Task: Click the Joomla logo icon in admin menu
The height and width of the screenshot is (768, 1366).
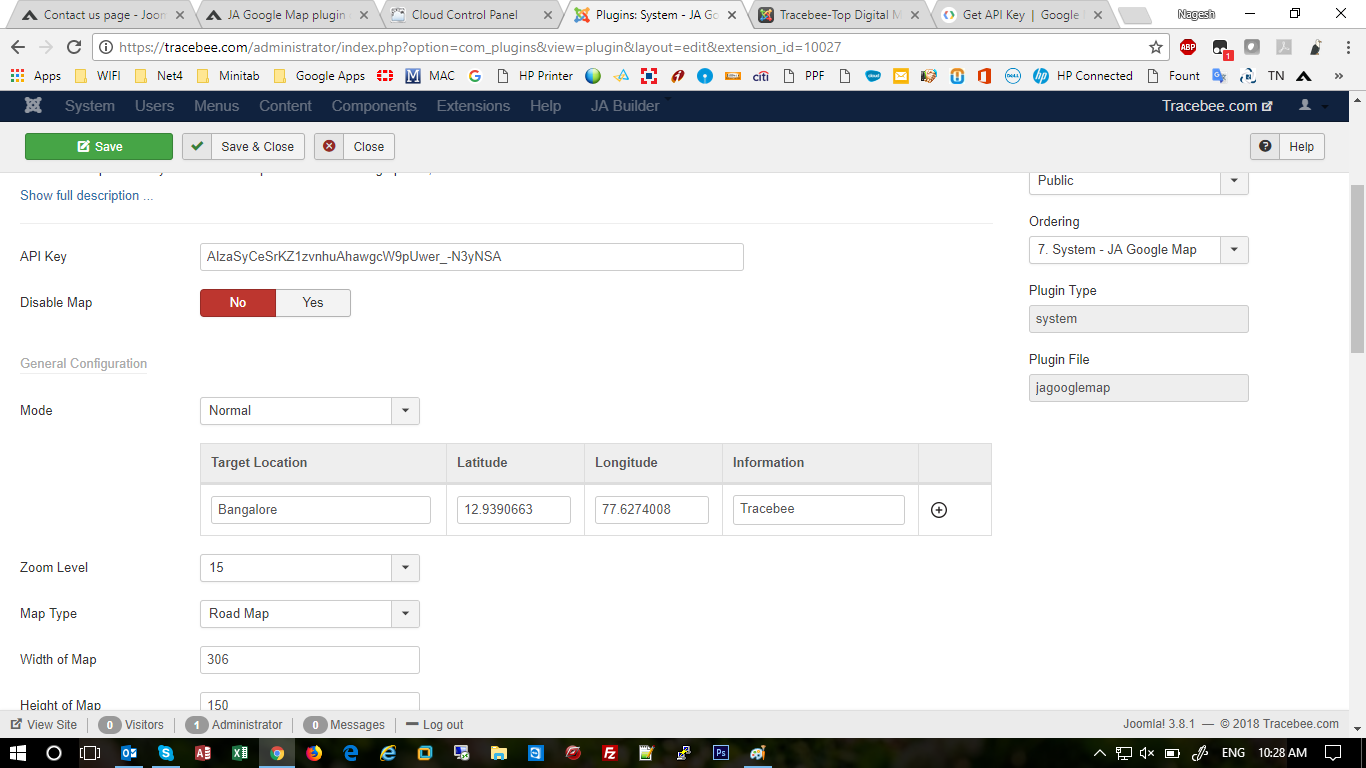Action: 33,106
